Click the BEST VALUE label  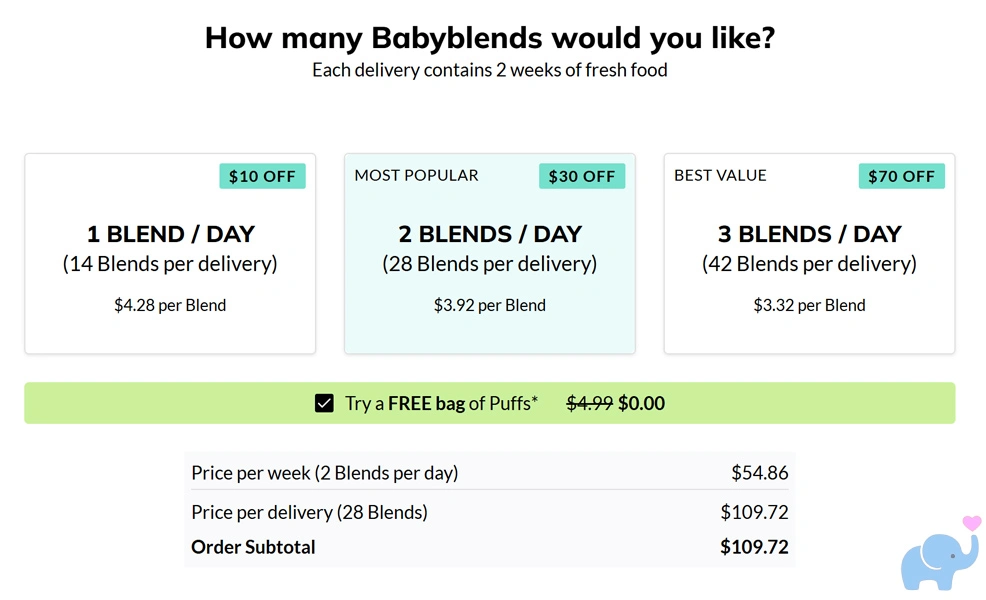click(x=720, y=175)
